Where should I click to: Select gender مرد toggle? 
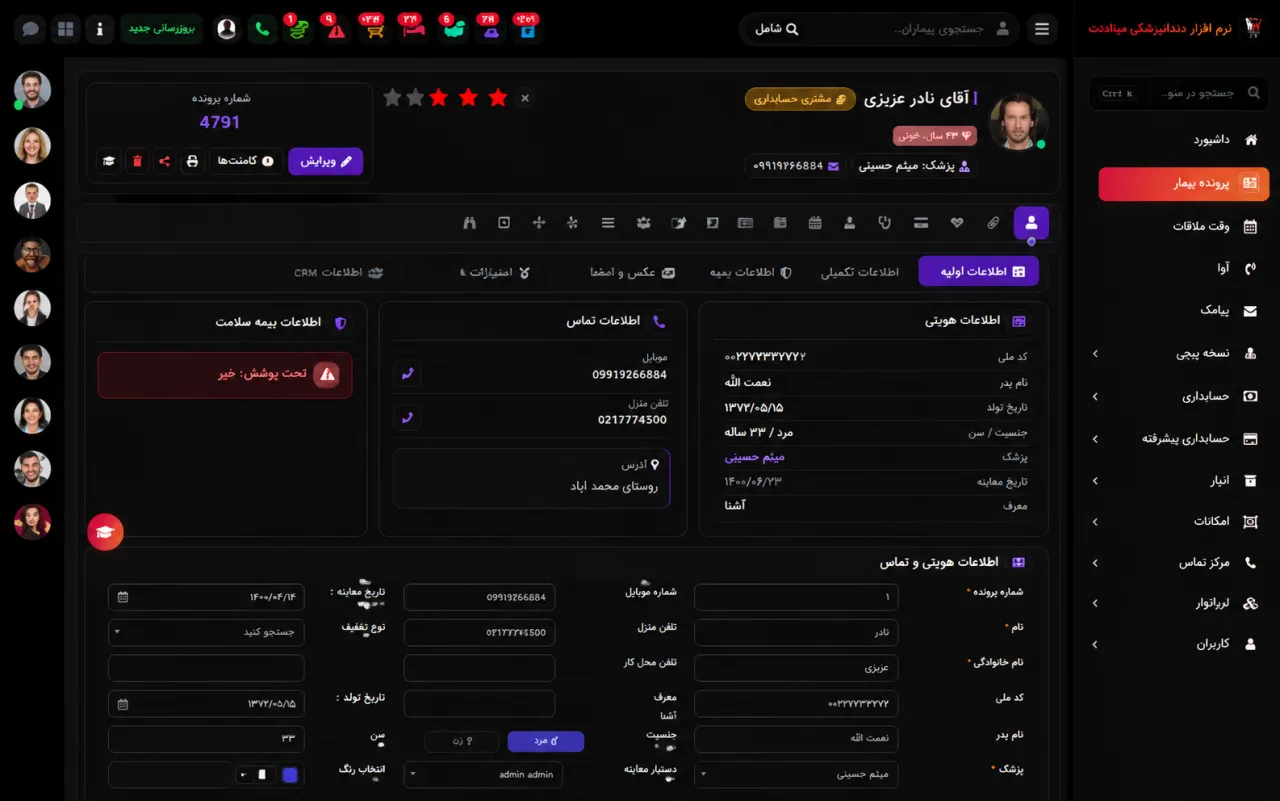coord(545,741)
